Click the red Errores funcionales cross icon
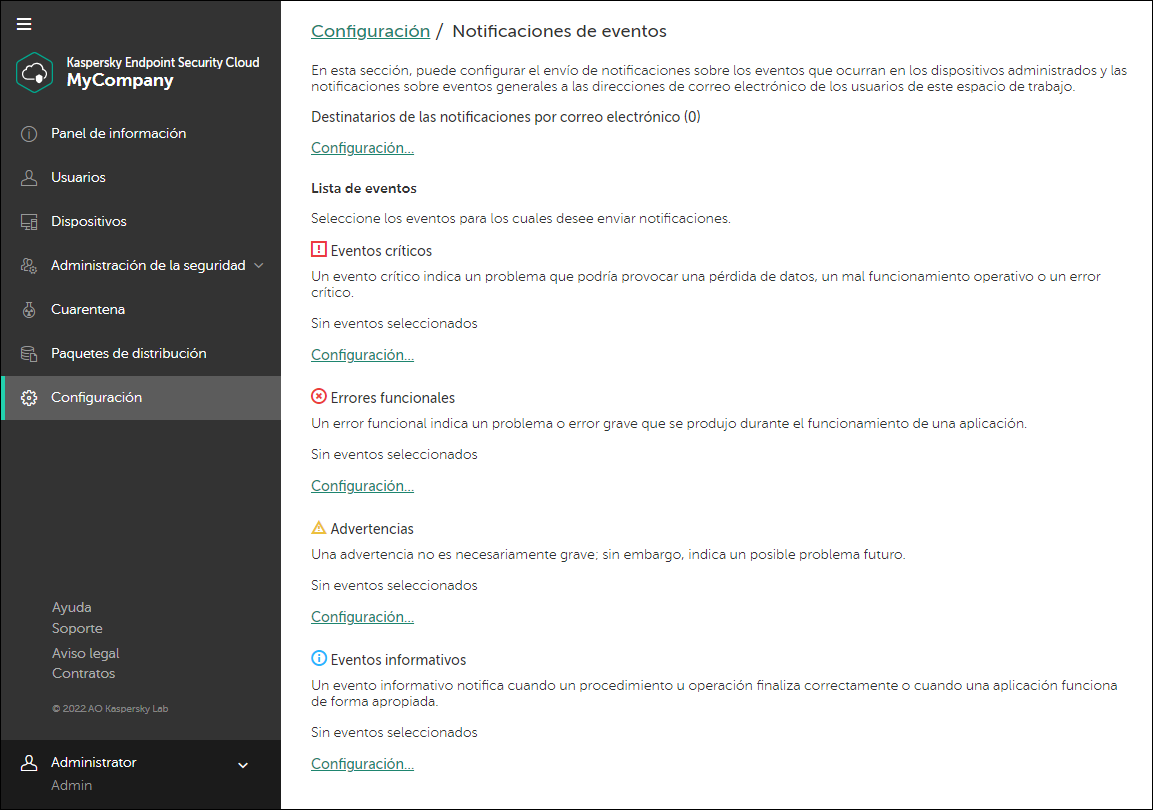1153x810 pixels. (x=318, y=397)
